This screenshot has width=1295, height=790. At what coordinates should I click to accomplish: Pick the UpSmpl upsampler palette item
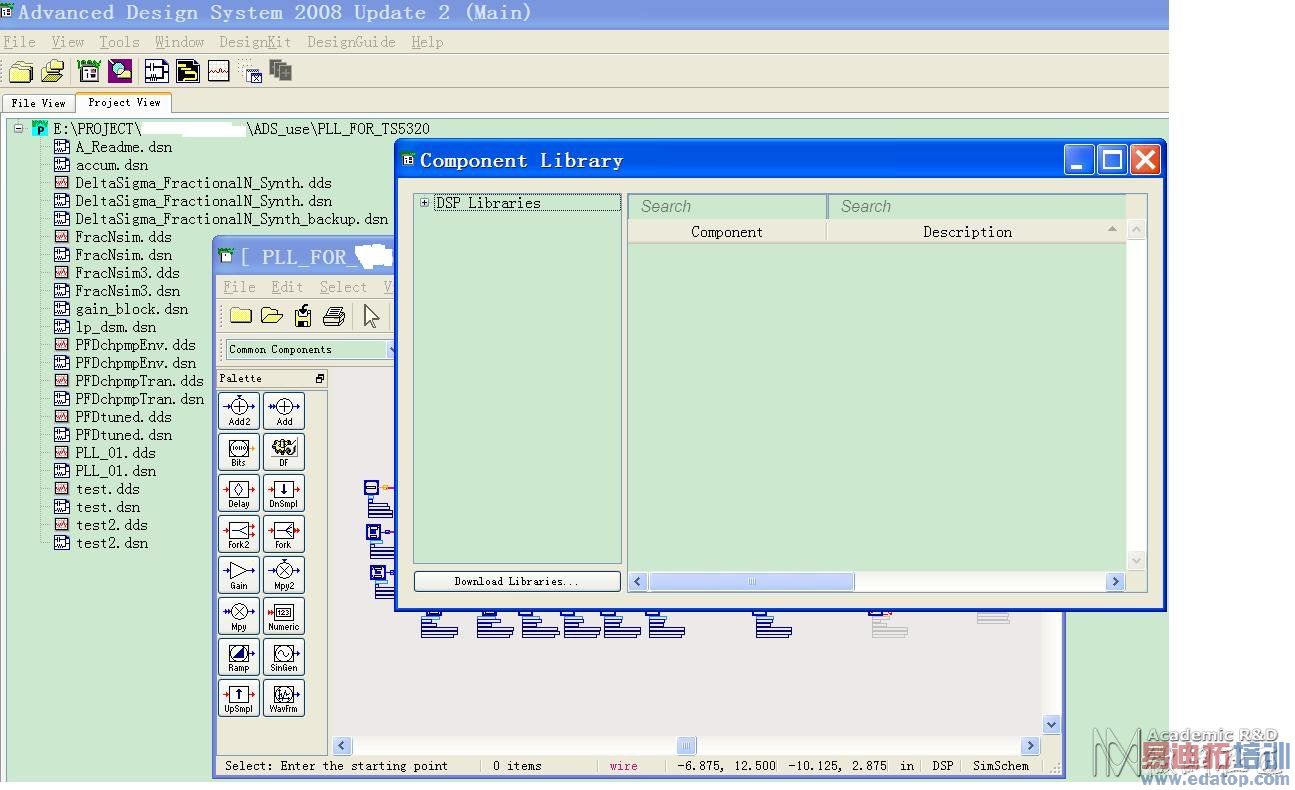tap(239, 698)
